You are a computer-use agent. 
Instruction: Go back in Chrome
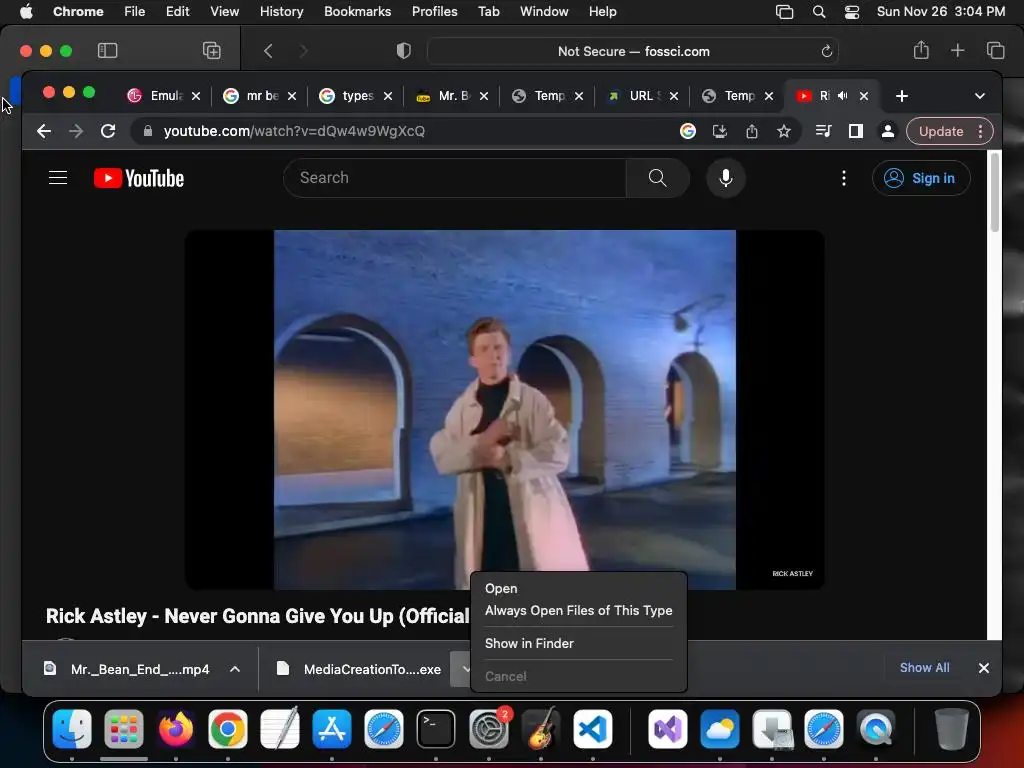click(44, 131)
